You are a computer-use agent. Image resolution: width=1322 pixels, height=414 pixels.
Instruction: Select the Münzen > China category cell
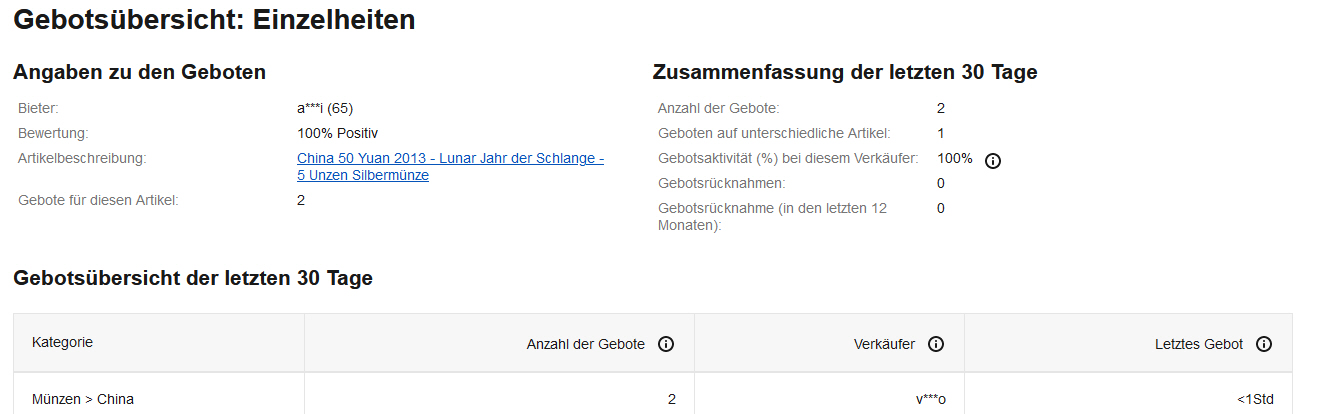coord(83,399)
